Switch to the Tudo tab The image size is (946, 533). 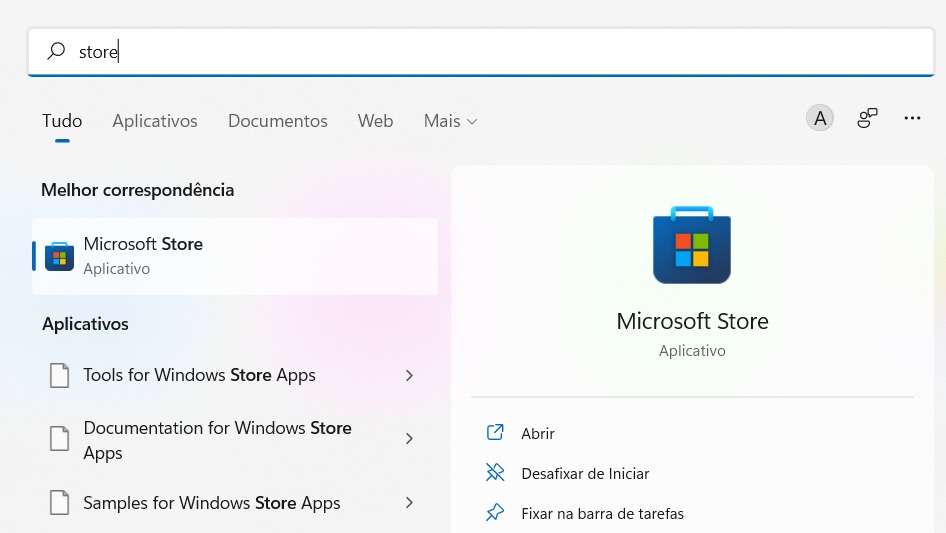coord(62,121)
